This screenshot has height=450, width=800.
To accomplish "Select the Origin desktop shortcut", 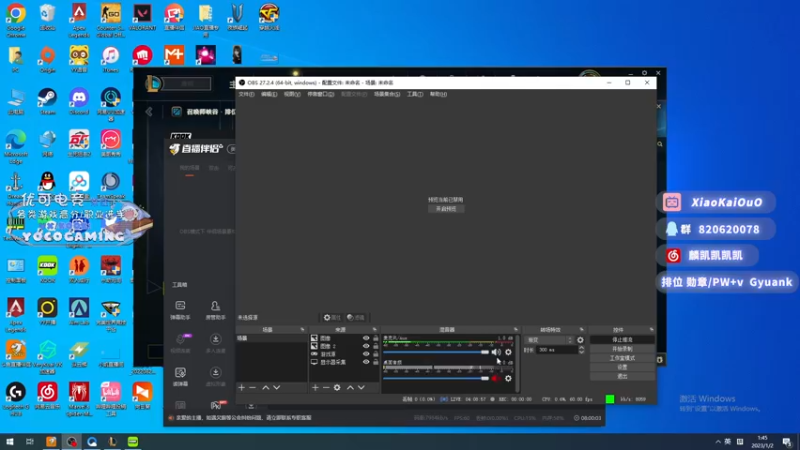I will [x=47, y=59].
